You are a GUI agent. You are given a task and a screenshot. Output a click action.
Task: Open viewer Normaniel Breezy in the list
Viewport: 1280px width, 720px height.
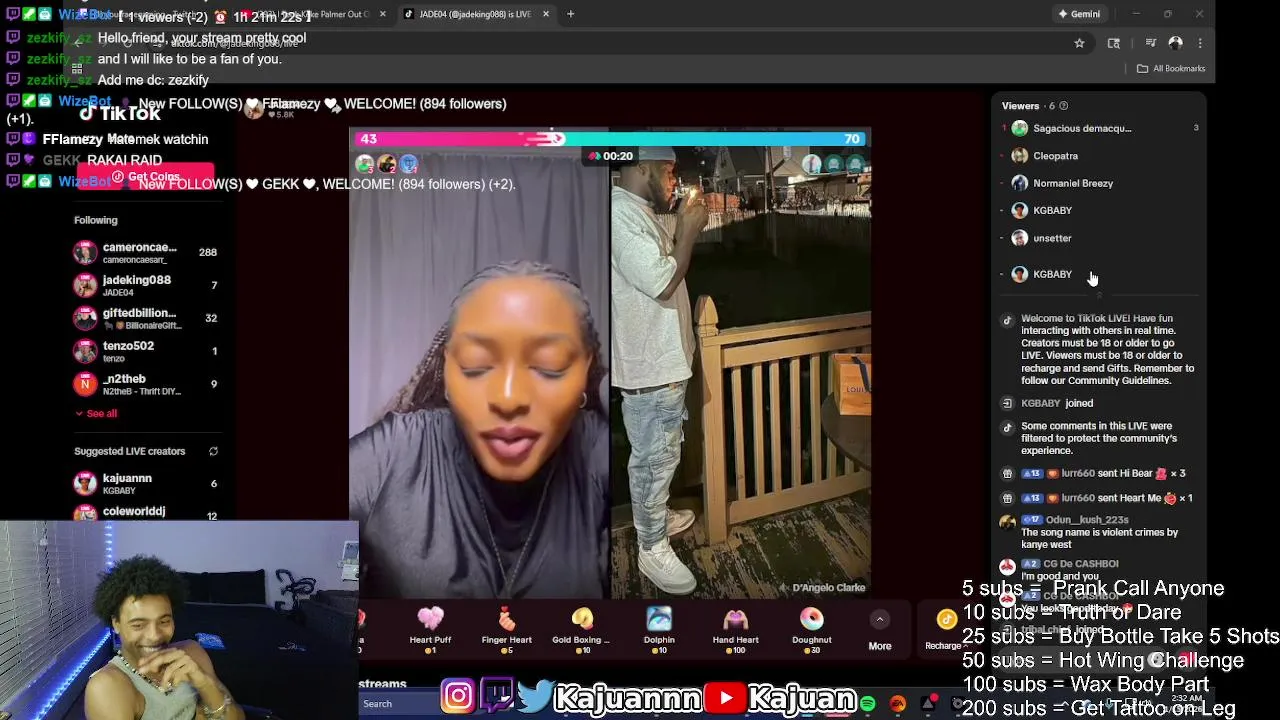click(1100, 183)
